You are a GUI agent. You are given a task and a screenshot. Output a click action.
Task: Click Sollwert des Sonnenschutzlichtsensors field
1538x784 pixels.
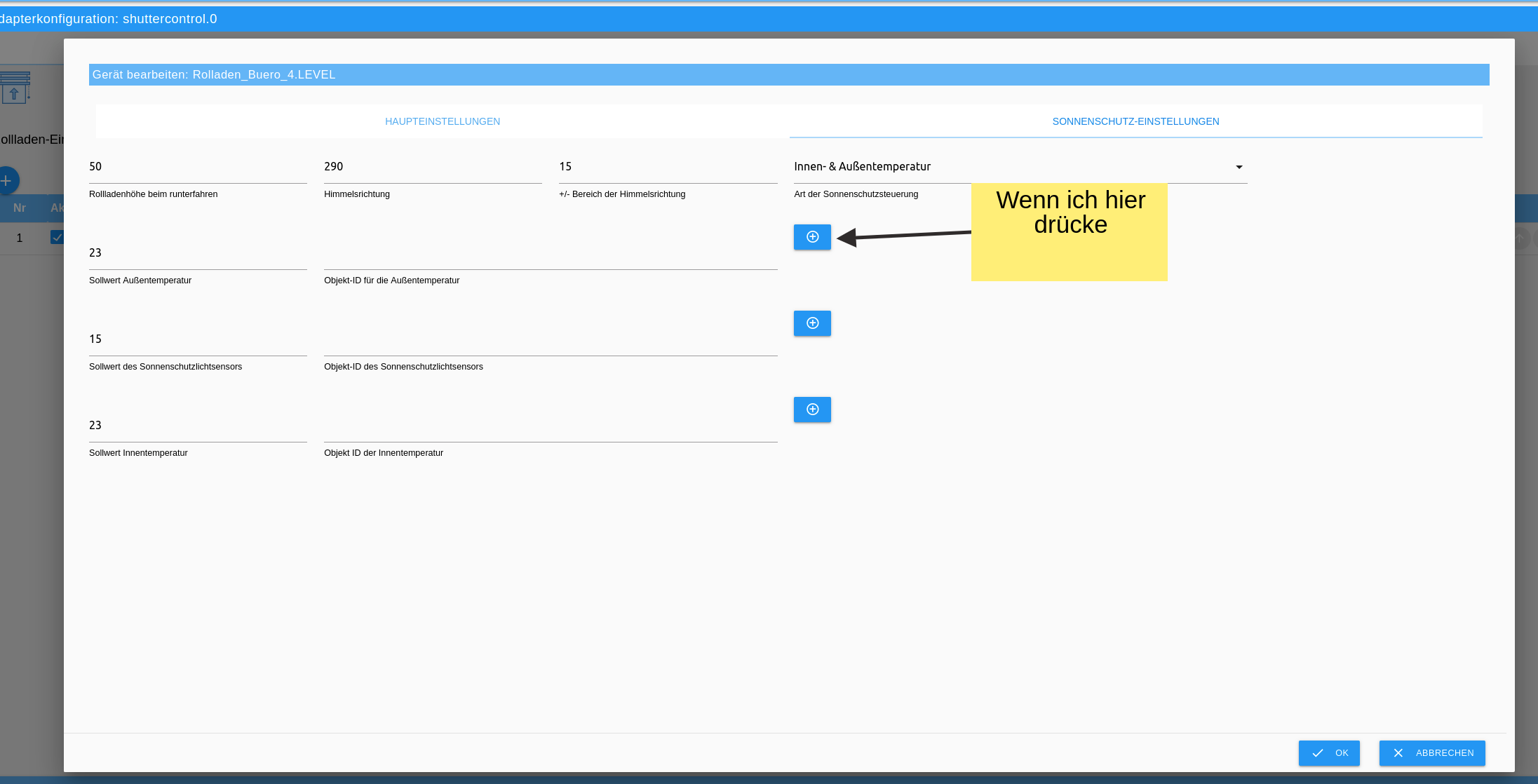click(x=198, y=339)
